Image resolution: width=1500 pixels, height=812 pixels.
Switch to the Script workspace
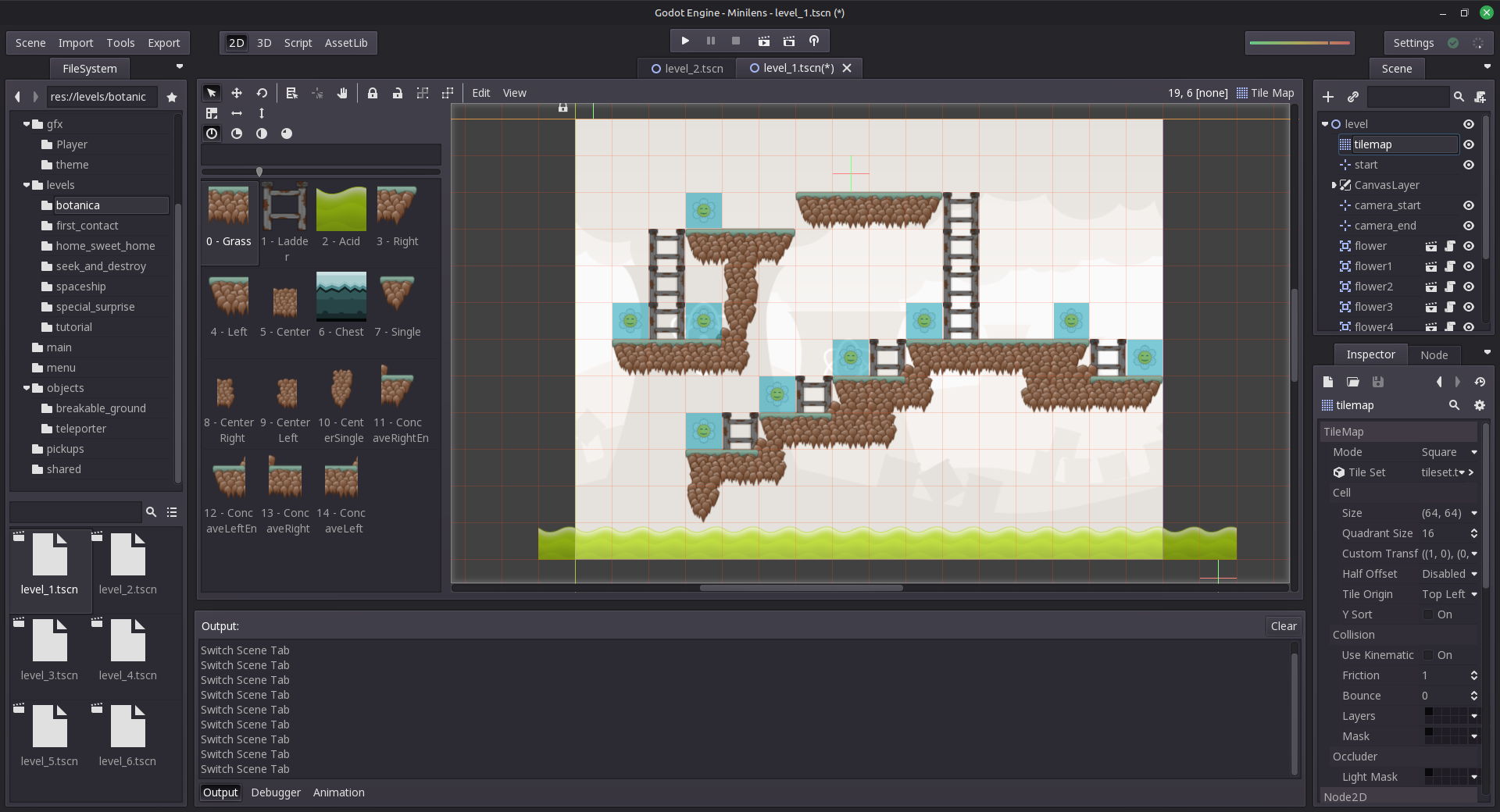click(298, 43)
